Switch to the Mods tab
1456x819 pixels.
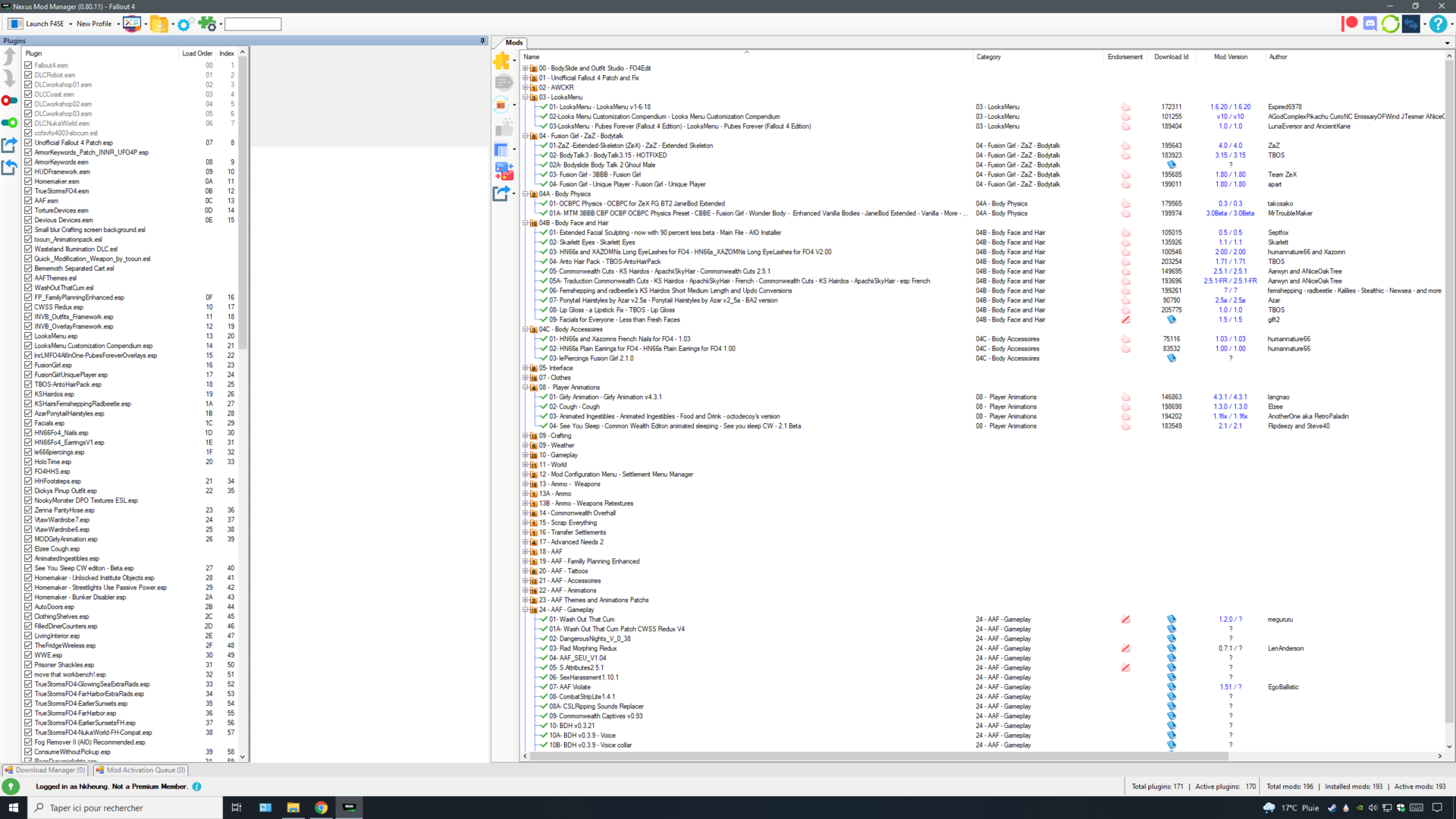(514, 42)
